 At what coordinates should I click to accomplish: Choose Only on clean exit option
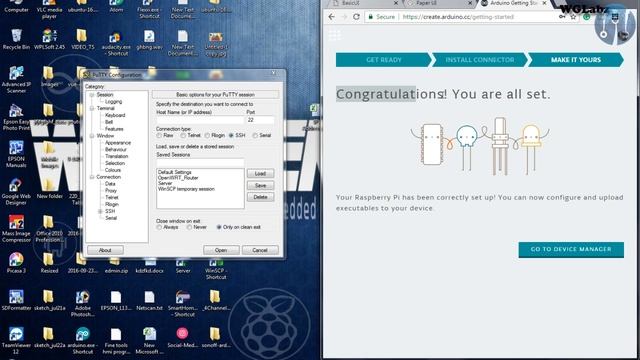219,227
